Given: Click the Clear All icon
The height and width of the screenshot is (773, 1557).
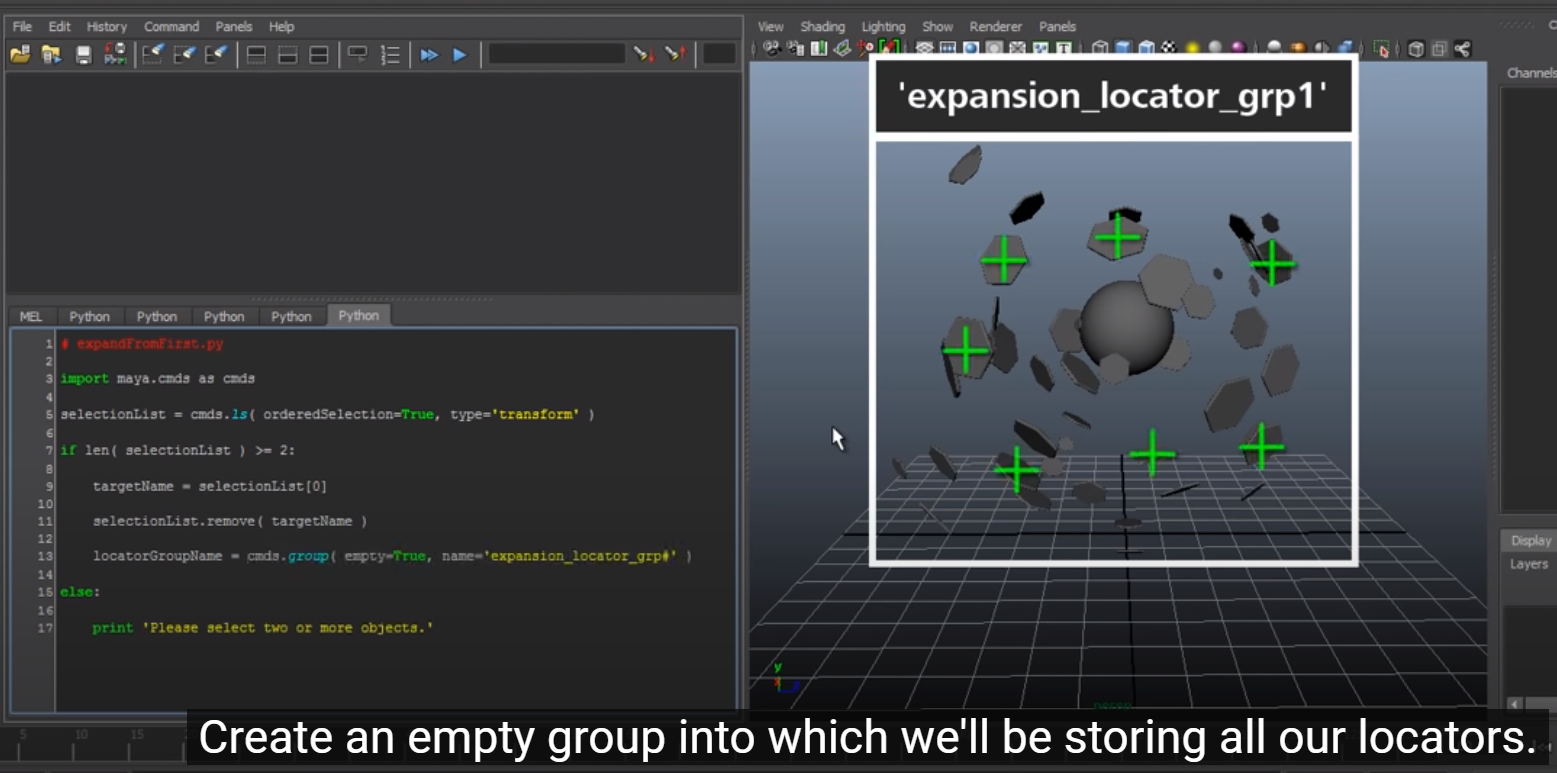Looking at the screenshot, I should [217, 54].
